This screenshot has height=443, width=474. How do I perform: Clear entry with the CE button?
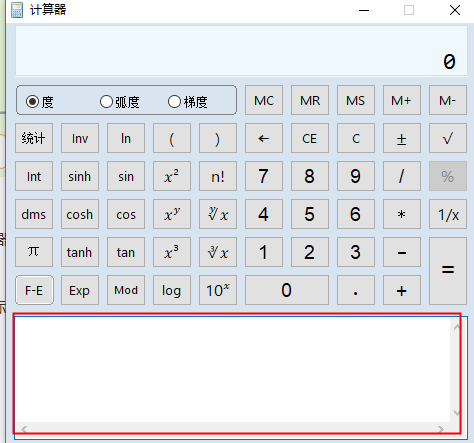click(x=310, y=138)
